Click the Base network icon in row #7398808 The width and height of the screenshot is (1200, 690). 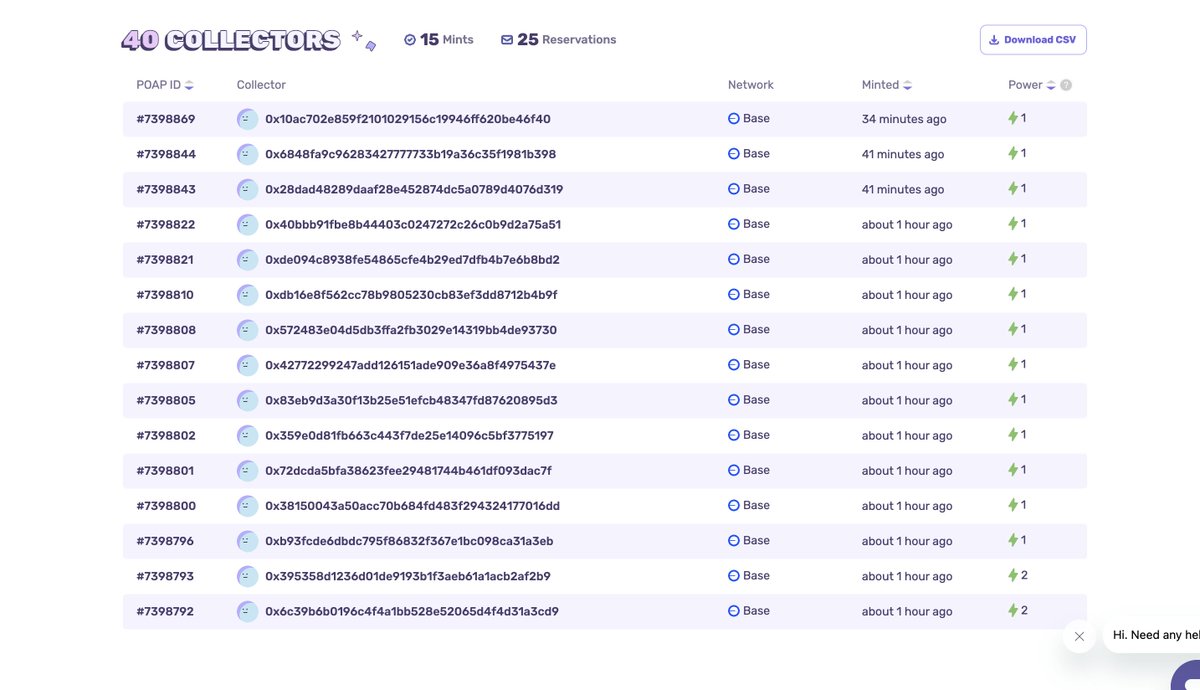click(x=733, y=330)
